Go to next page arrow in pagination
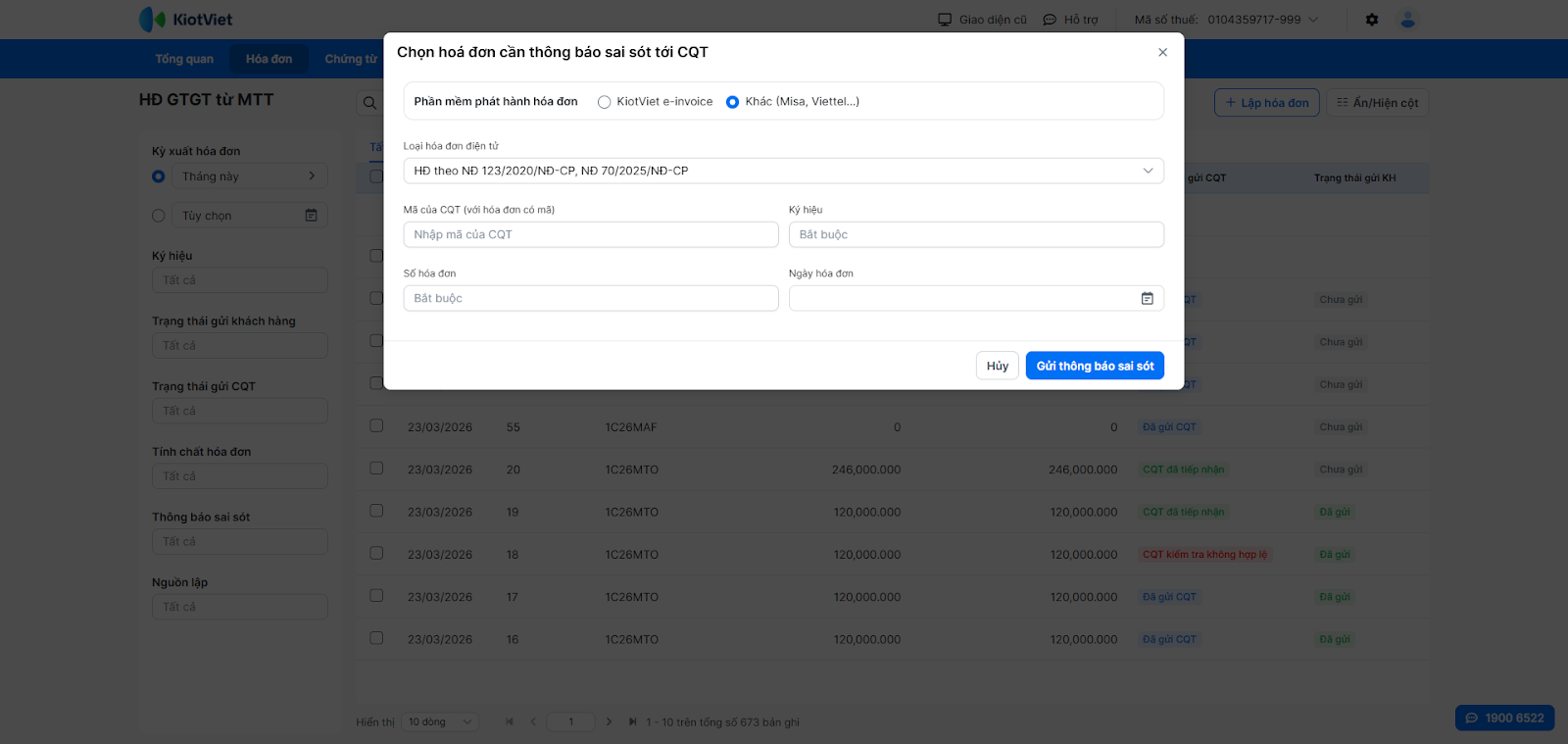 (x=609, y=722)
